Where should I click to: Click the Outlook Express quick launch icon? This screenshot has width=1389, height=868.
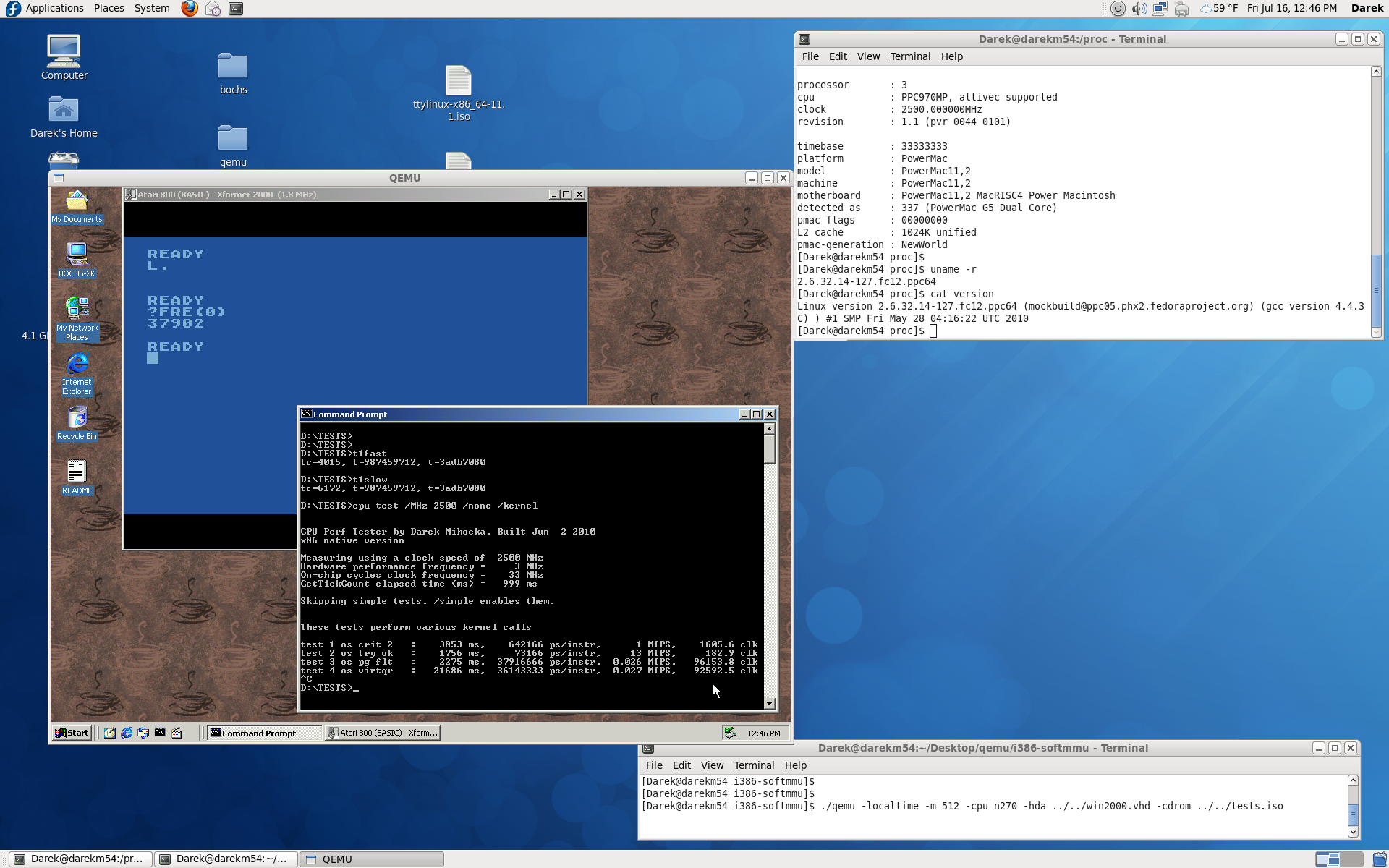click(x=143, y=733)
